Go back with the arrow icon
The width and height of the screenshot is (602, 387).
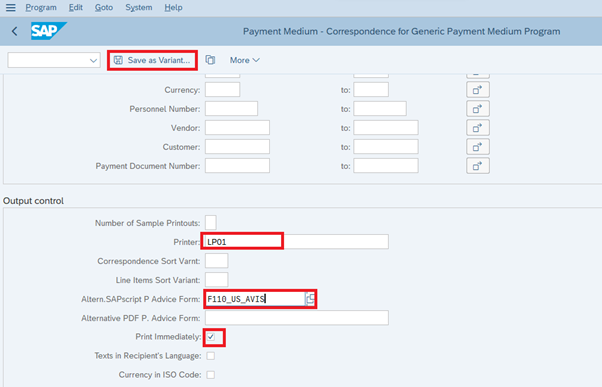pyautogui.click(x=15, y=31)
